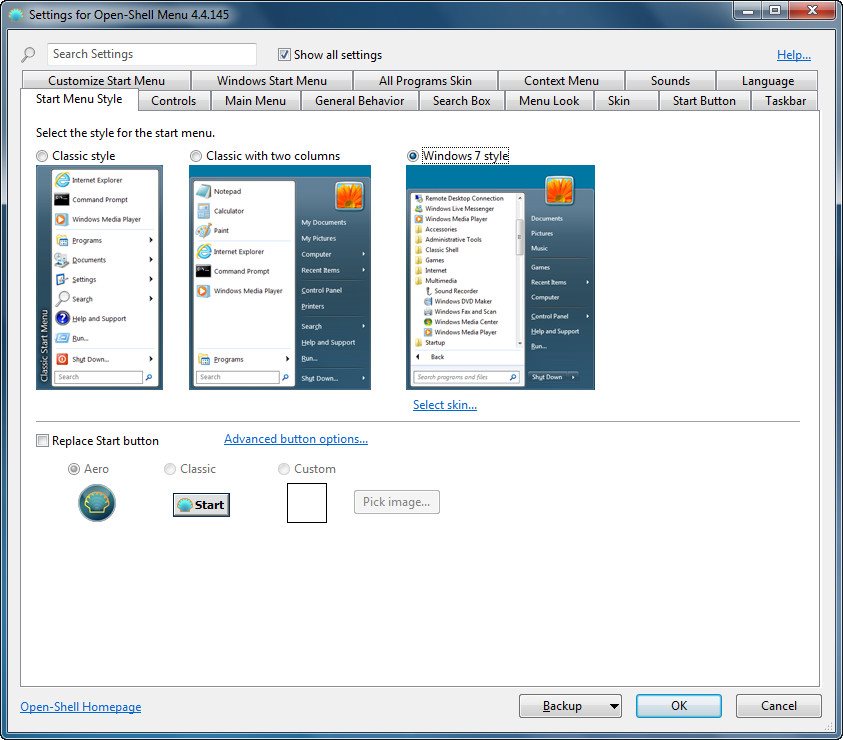Click the Classic with two columns preview
843x740 pixels.
click(x=280, y=277)
